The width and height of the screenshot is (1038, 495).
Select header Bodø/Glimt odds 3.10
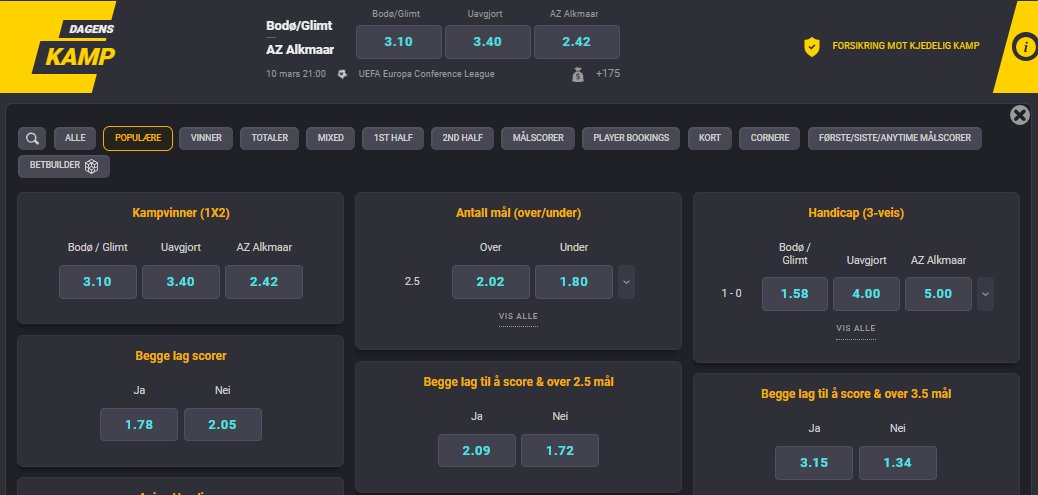pyautogui.click(x=399, y=42)
